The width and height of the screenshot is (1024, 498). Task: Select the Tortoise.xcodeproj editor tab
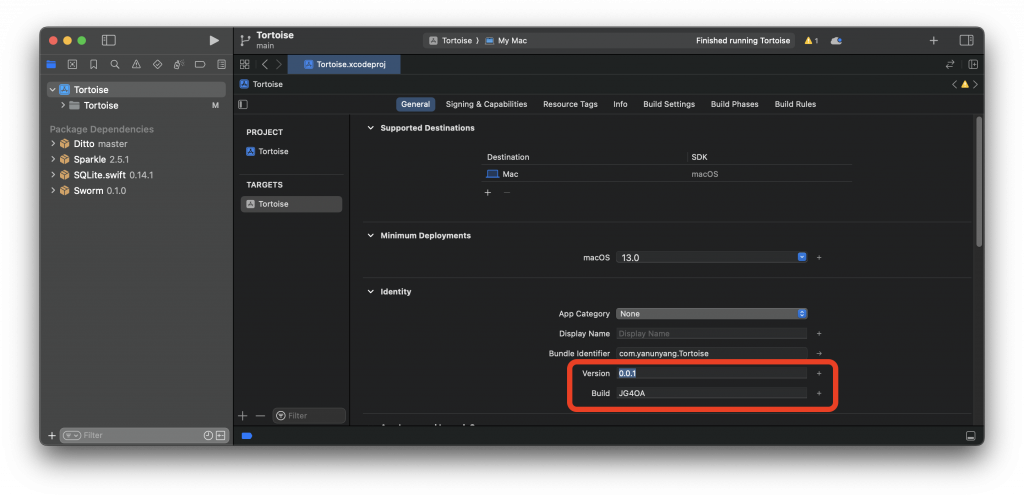344,64
